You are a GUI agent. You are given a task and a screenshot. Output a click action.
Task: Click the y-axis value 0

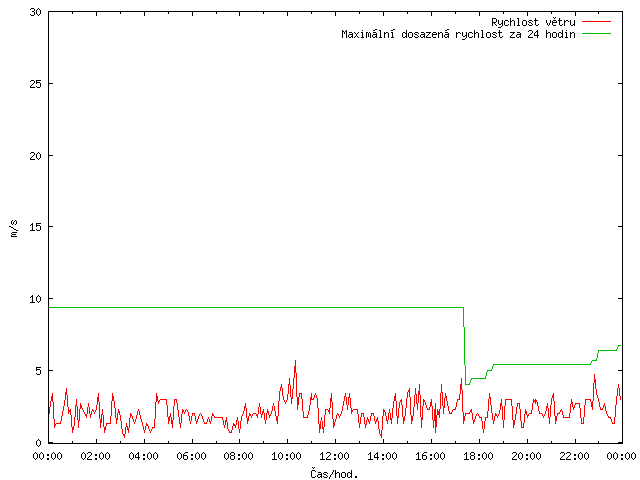[39, 443]
